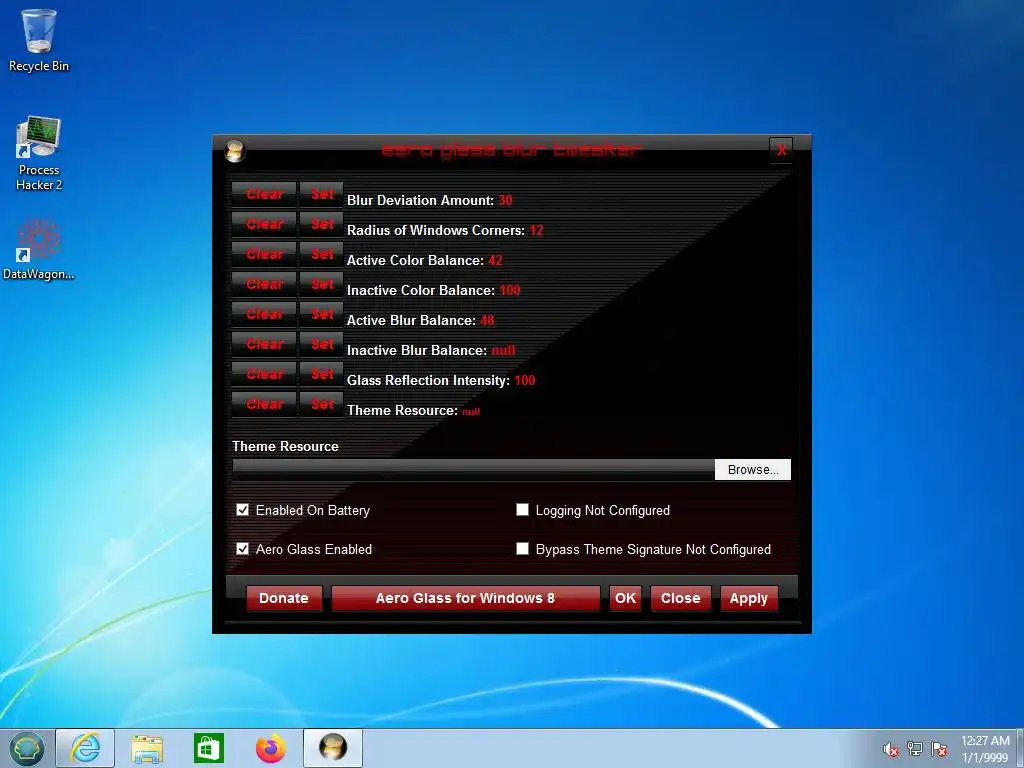The width and height of the screenshot is (1024, 768).
Task: Clear the Inactive Color Balance
Action: (x=264, y=284)
